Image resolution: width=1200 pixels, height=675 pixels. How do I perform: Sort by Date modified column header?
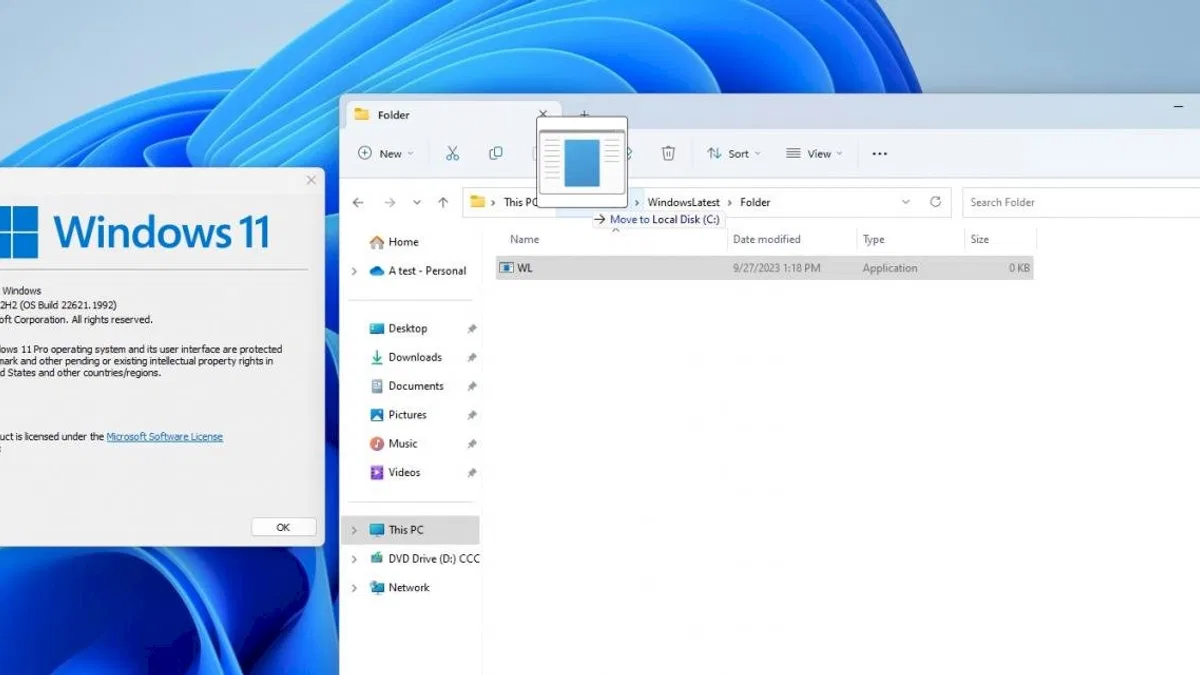coord(766,239)
